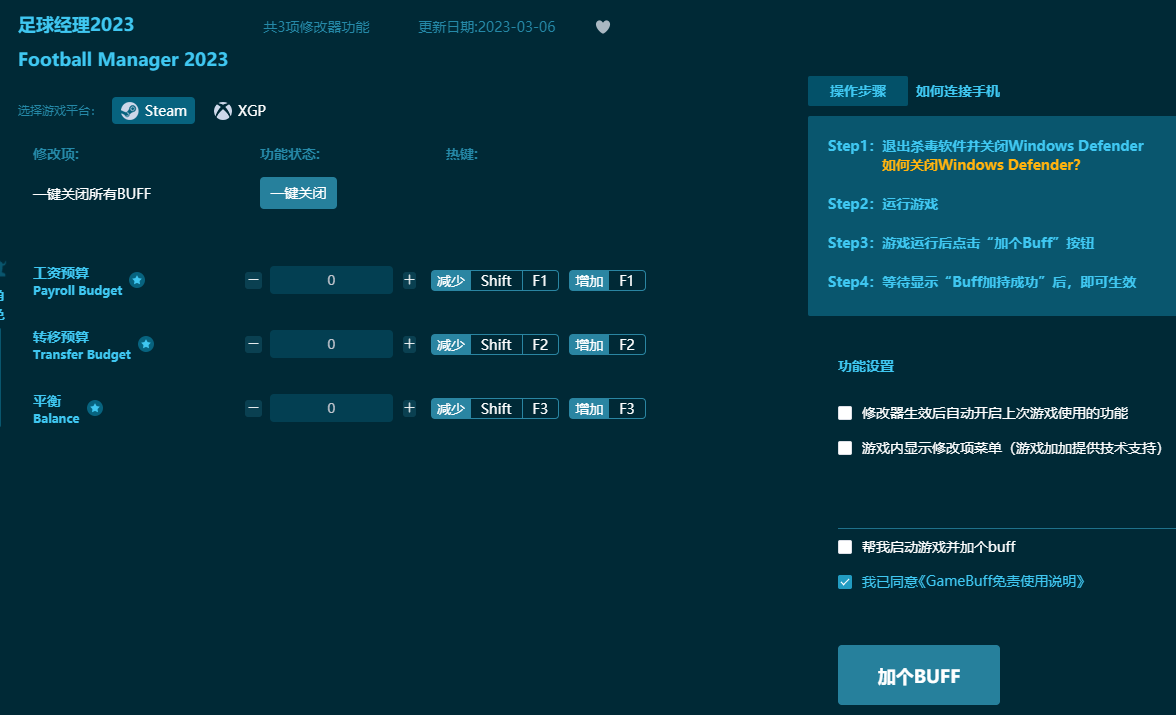This screenshot has width=1176, height=715.
Task: Switch to the 操作步骤 tab
Action: pyautogui.click(x=857, y=91)
